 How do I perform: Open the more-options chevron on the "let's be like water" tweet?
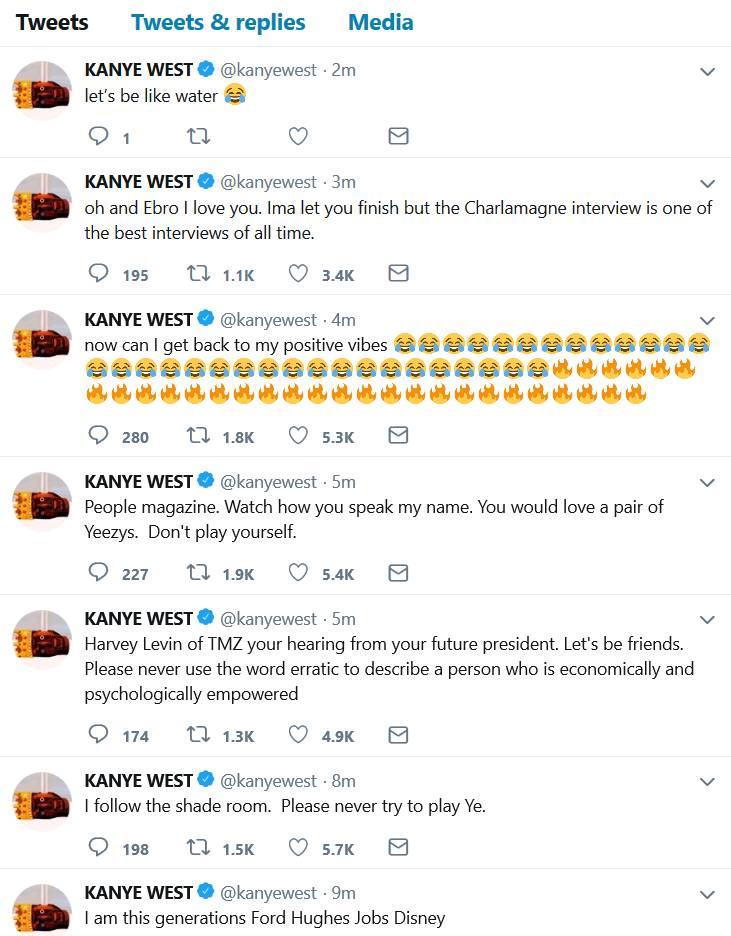(x=707, y=72)
